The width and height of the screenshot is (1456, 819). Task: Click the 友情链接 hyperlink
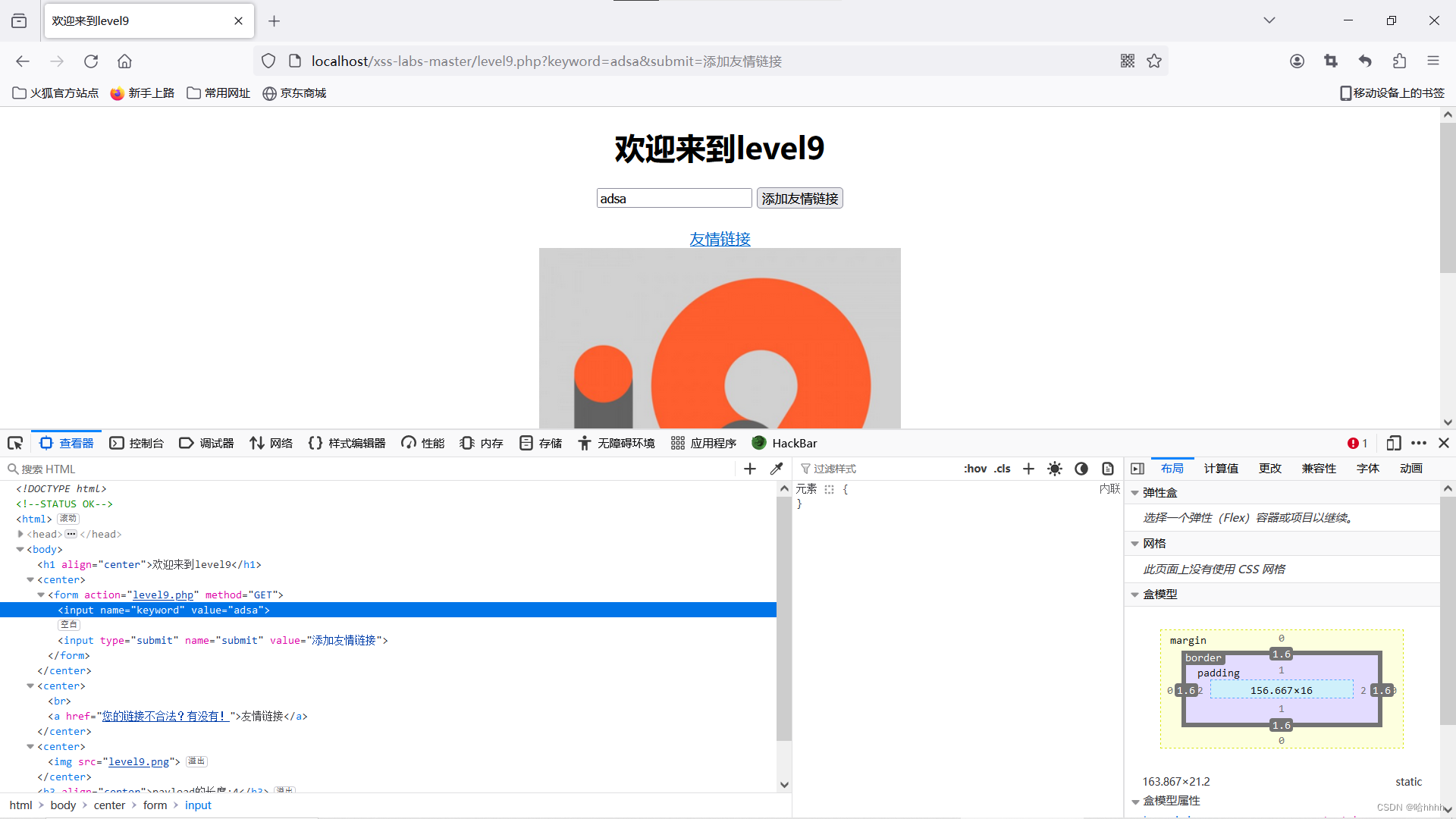720,239
